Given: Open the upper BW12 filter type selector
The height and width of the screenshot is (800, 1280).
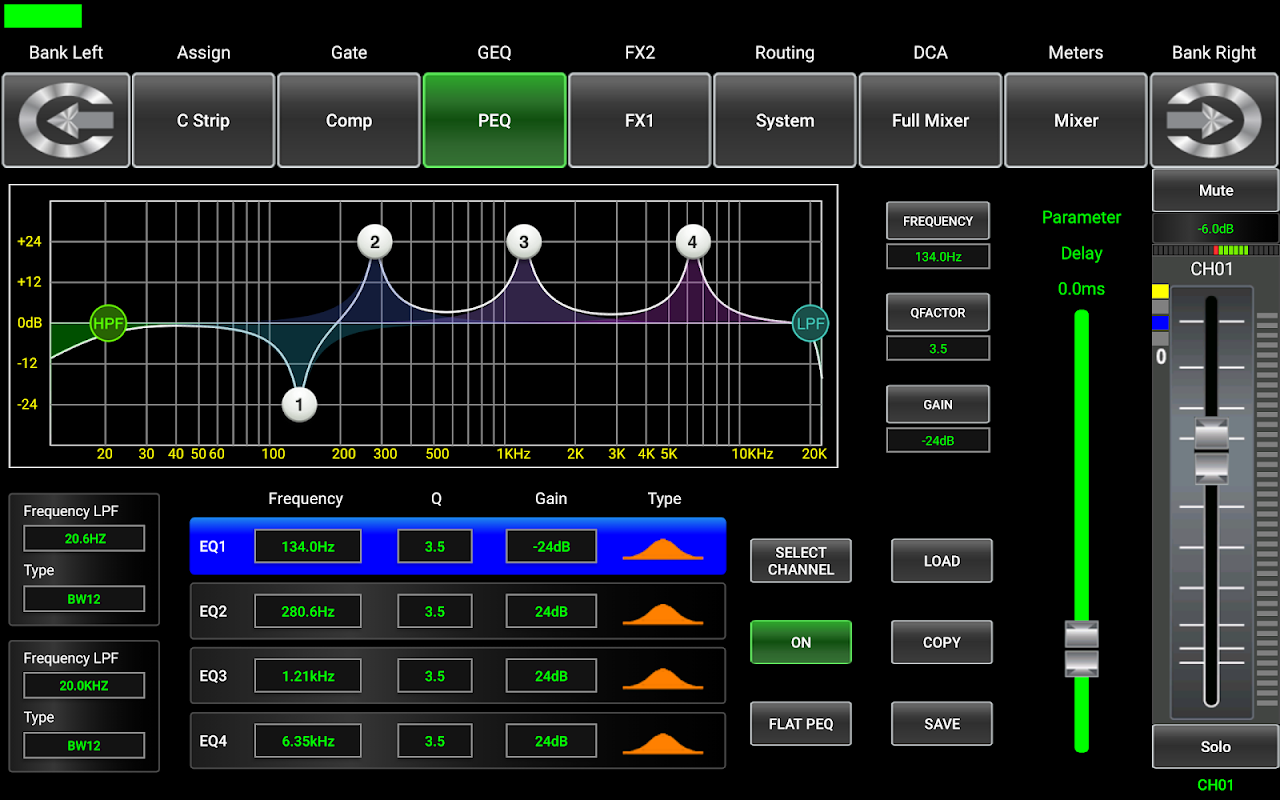Looking at the screenshot, I should [84, 599].
